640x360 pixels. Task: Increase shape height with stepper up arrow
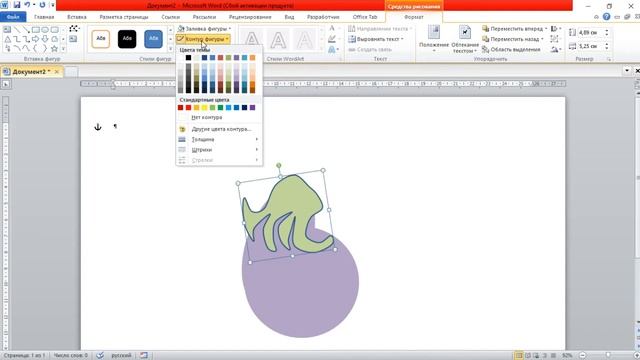[x=607, y=31]
